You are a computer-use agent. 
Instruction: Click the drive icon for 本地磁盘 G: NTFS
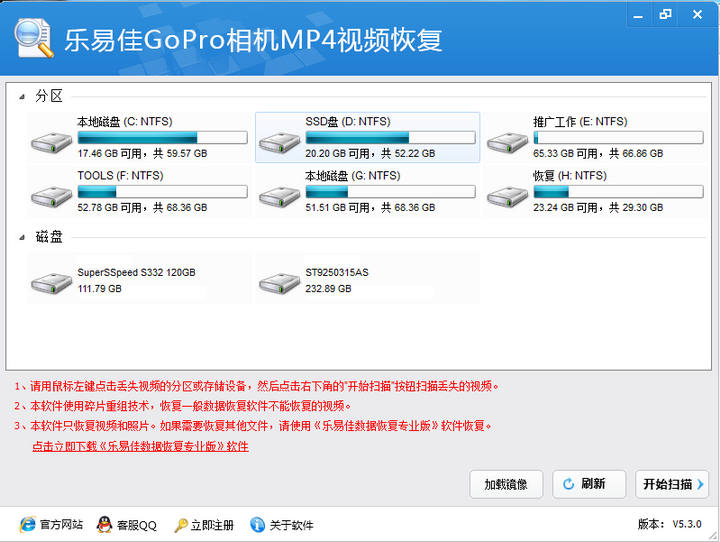pos(279,197)
